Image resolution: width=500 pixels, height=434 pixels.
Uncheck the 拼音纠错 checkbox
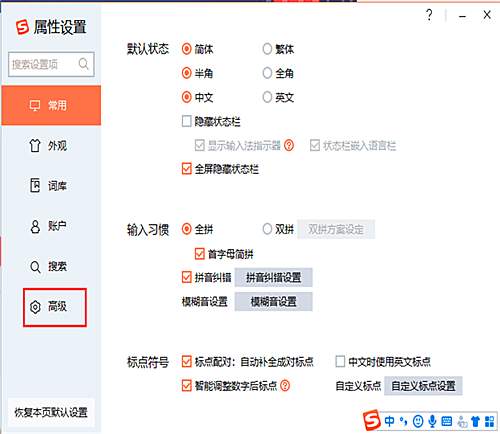(x=186, y=277)
